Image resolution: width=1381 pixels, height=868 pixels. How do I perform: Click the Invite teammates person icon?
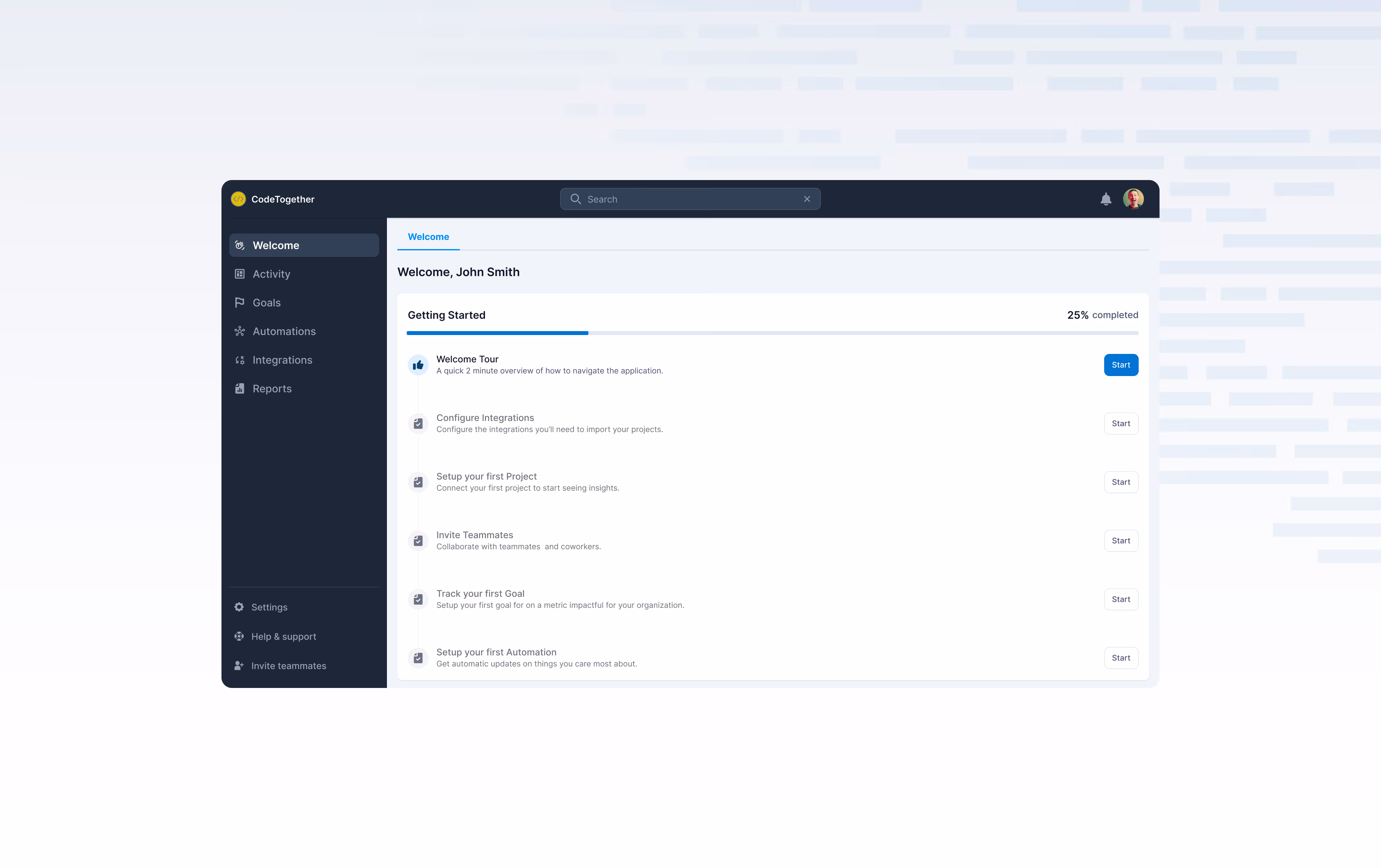[x=239, y=665]
